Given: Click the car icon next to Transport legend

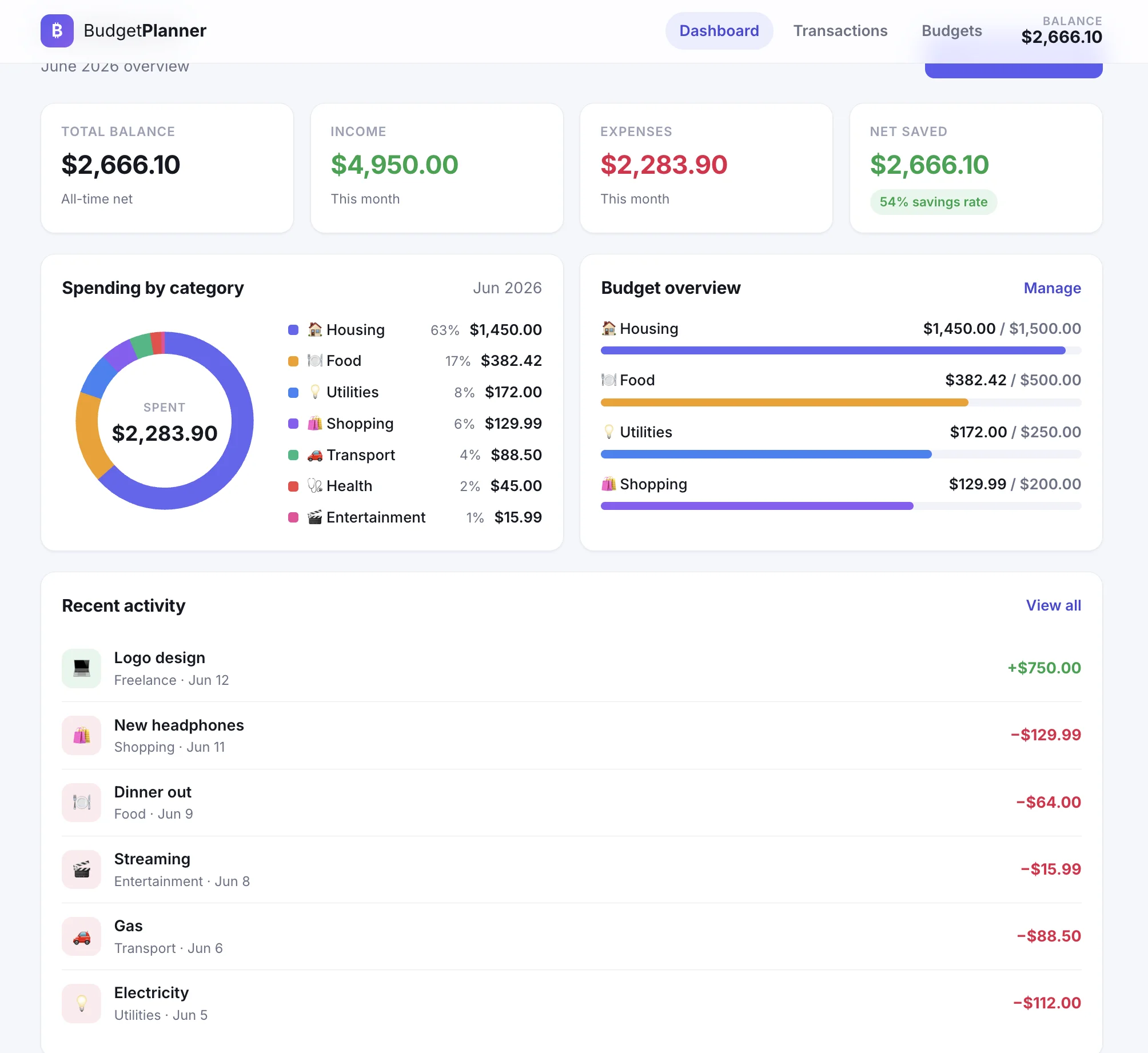Looking at the screenshot, I should tap(315, 455).
